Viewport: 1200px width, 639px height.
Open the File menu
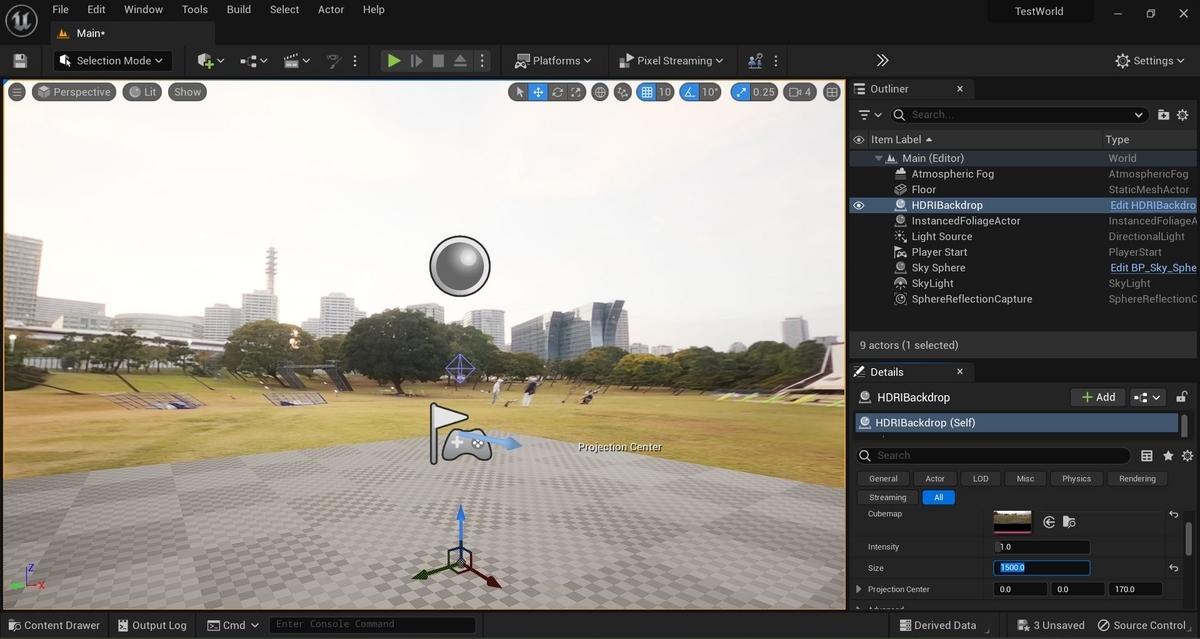point(60,9)
